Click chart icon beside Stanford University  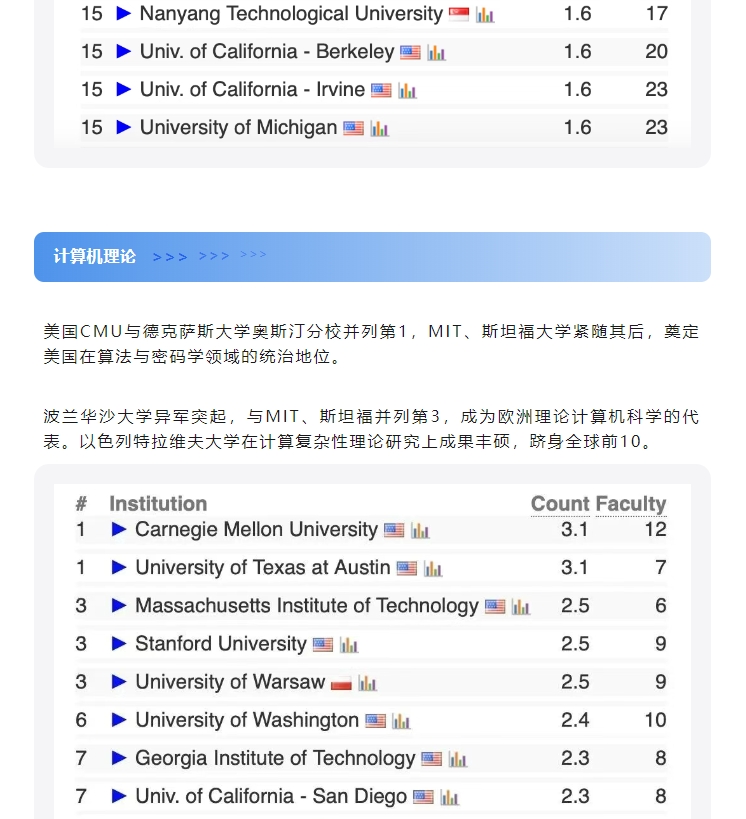pyautogui.click(x=348, y=645)
